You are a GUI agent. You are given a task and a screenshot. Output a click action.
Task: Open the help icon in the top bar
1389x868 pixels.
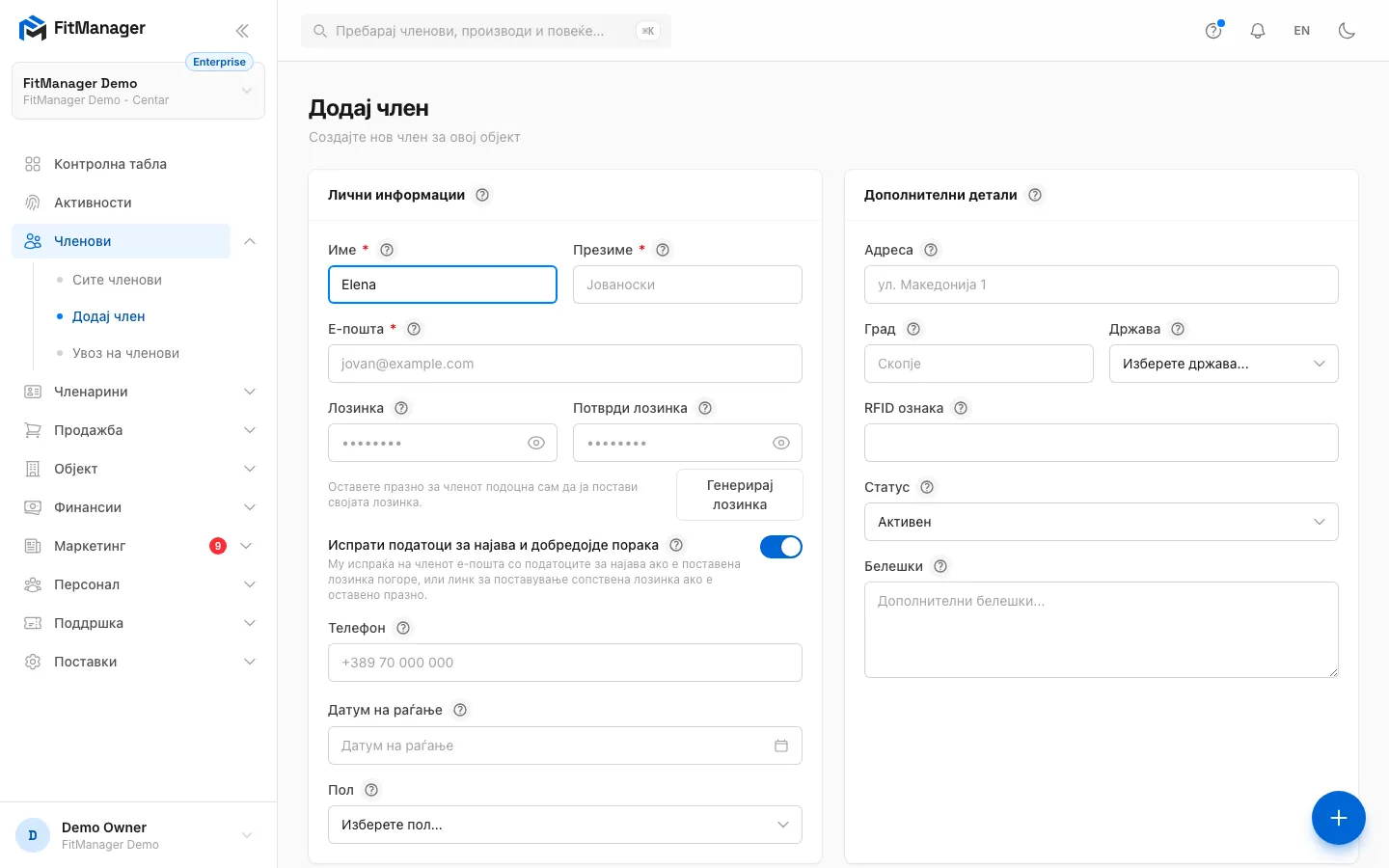1213,31
